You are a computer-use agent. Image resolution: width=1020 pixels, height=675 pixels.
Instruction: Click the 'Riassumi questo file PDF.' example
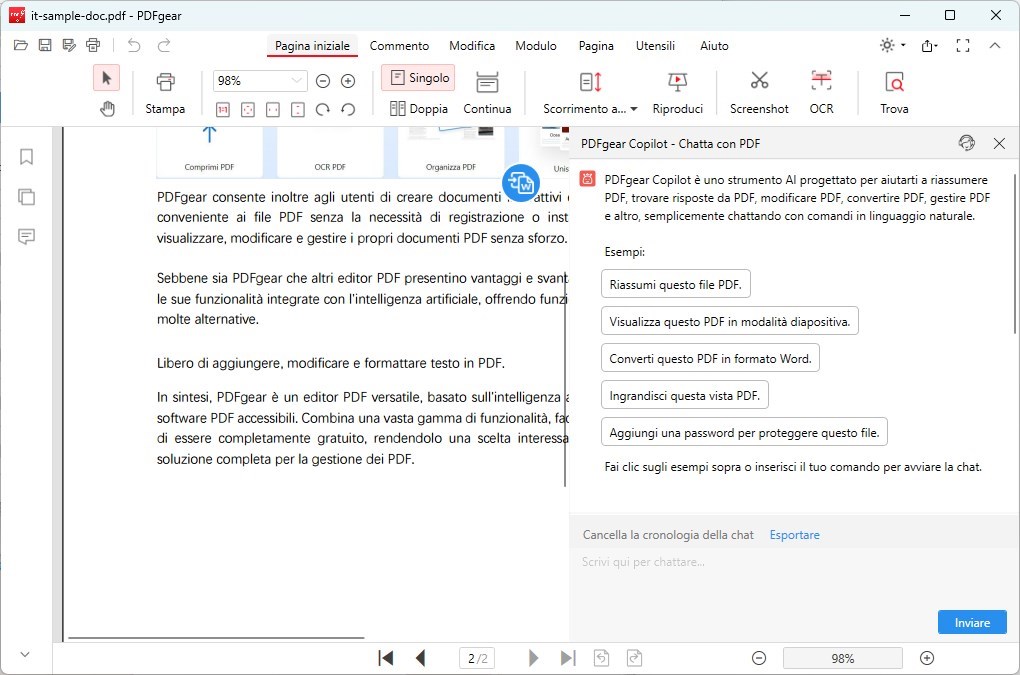tap(676, 284)
